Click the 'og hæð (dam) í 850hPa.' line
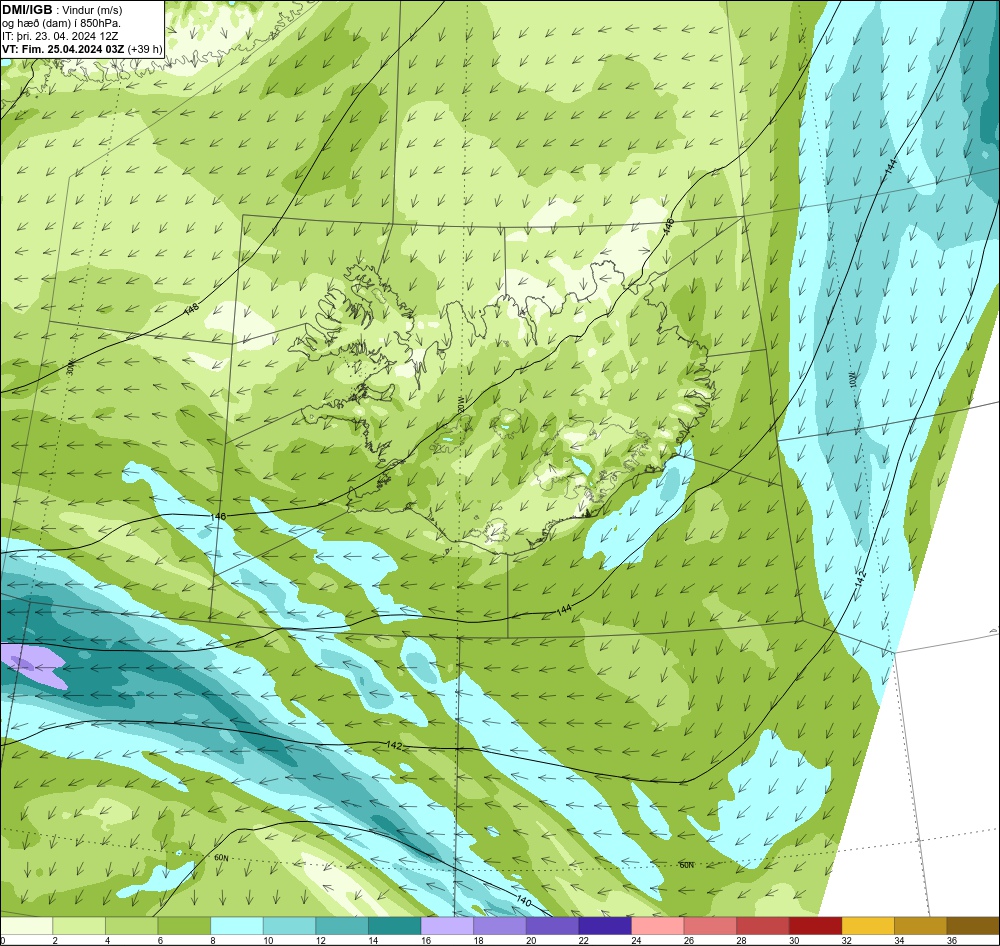 61,23
